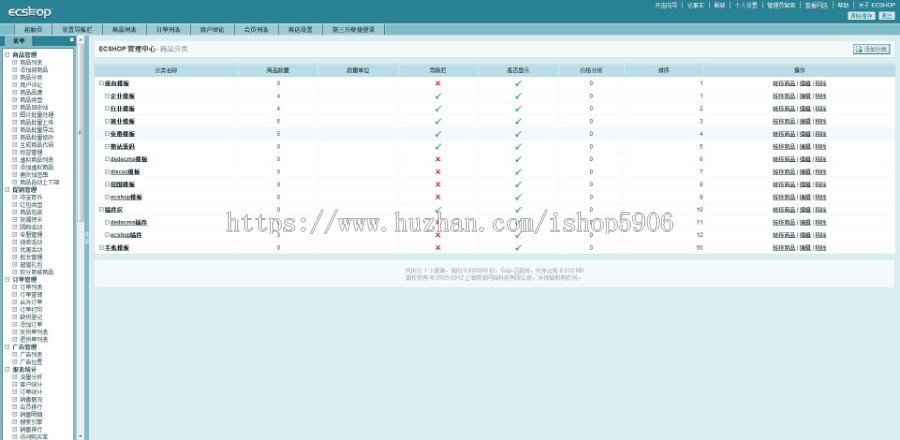Collapse 商品管理 group in sidebar
Image resolution: width=900 pixels, height=440 pixels.
click(7, 54)
